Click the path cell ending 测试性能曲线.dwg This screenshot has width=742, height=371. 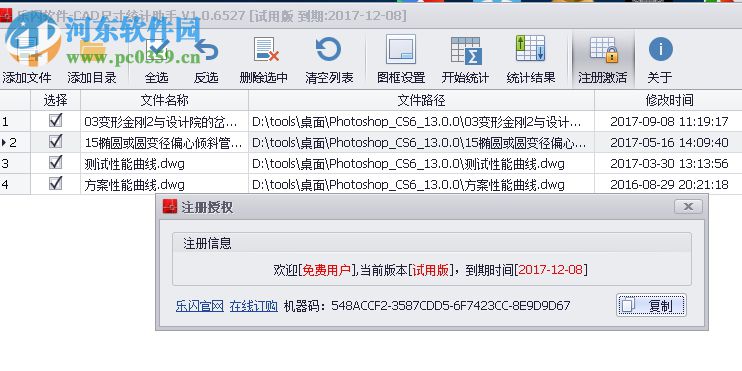click(421, 164)
